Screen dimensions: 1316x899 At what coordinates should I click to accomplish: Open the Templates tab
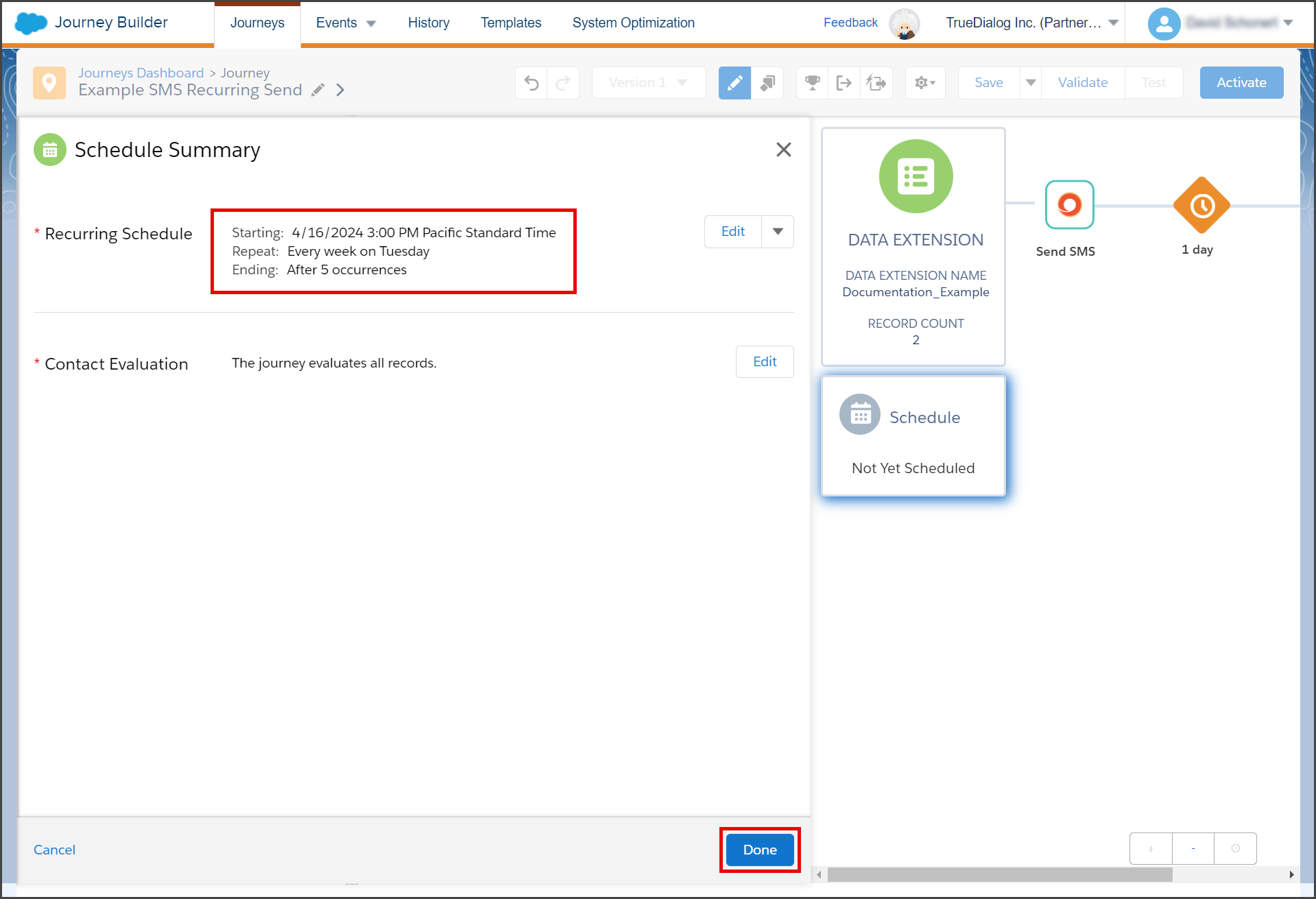point(511,23)
